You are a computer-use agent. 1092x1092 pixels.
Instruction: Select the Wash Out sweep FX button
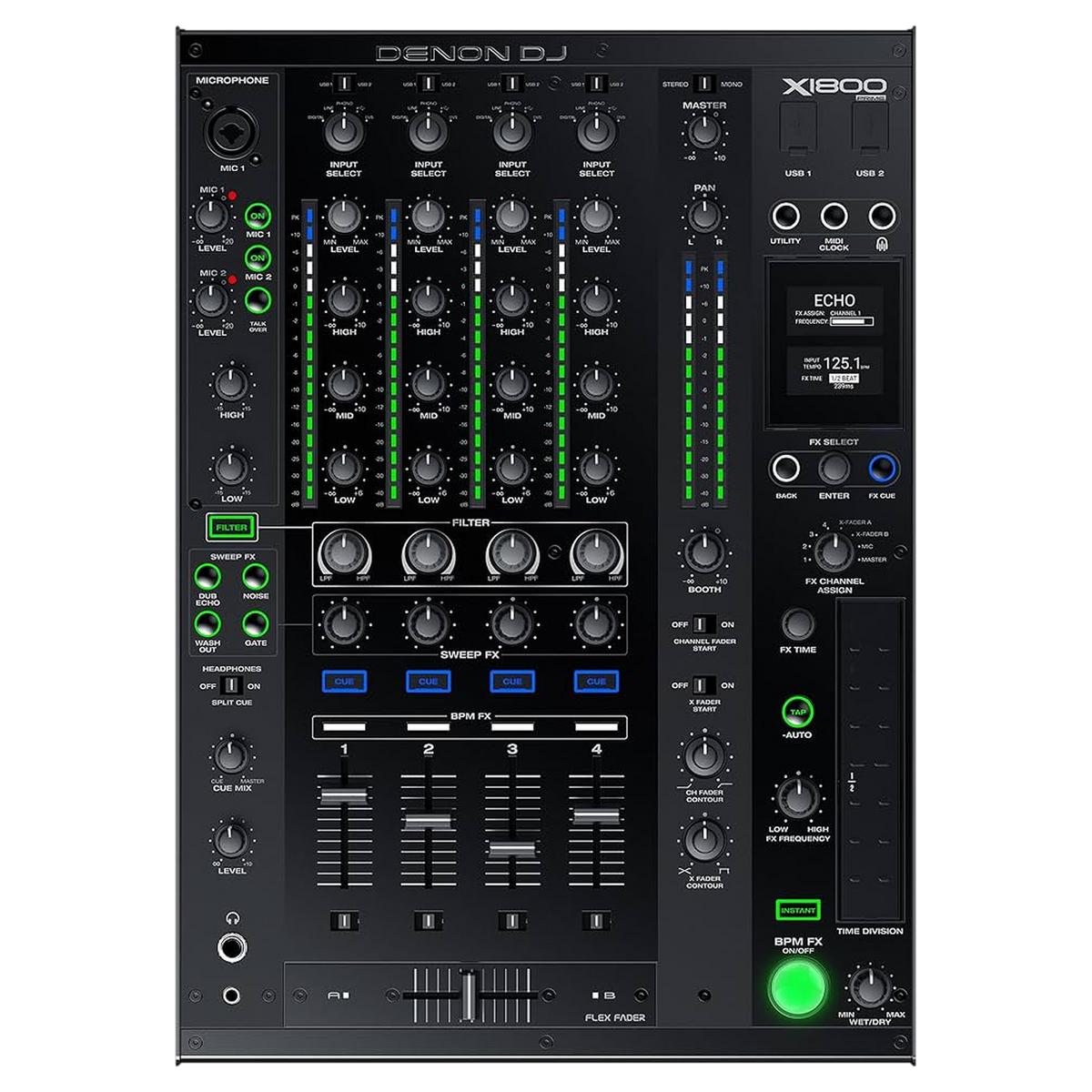[x=207, y=623]
